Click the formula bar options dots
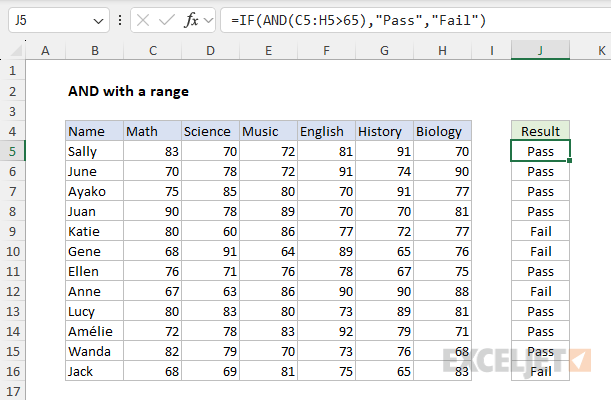Screen dimensions: 611x400 (120, 20)
